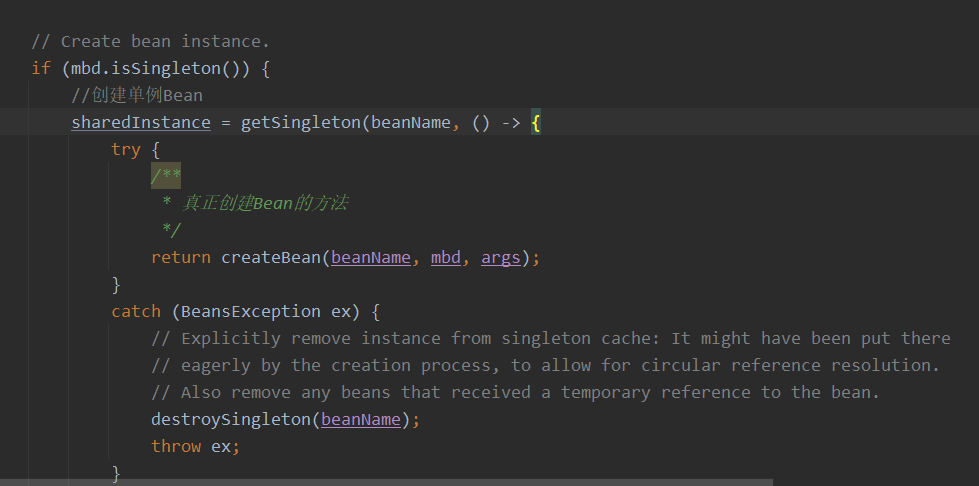
Task: Click the catch keyword
Action: tap(136, 311)
